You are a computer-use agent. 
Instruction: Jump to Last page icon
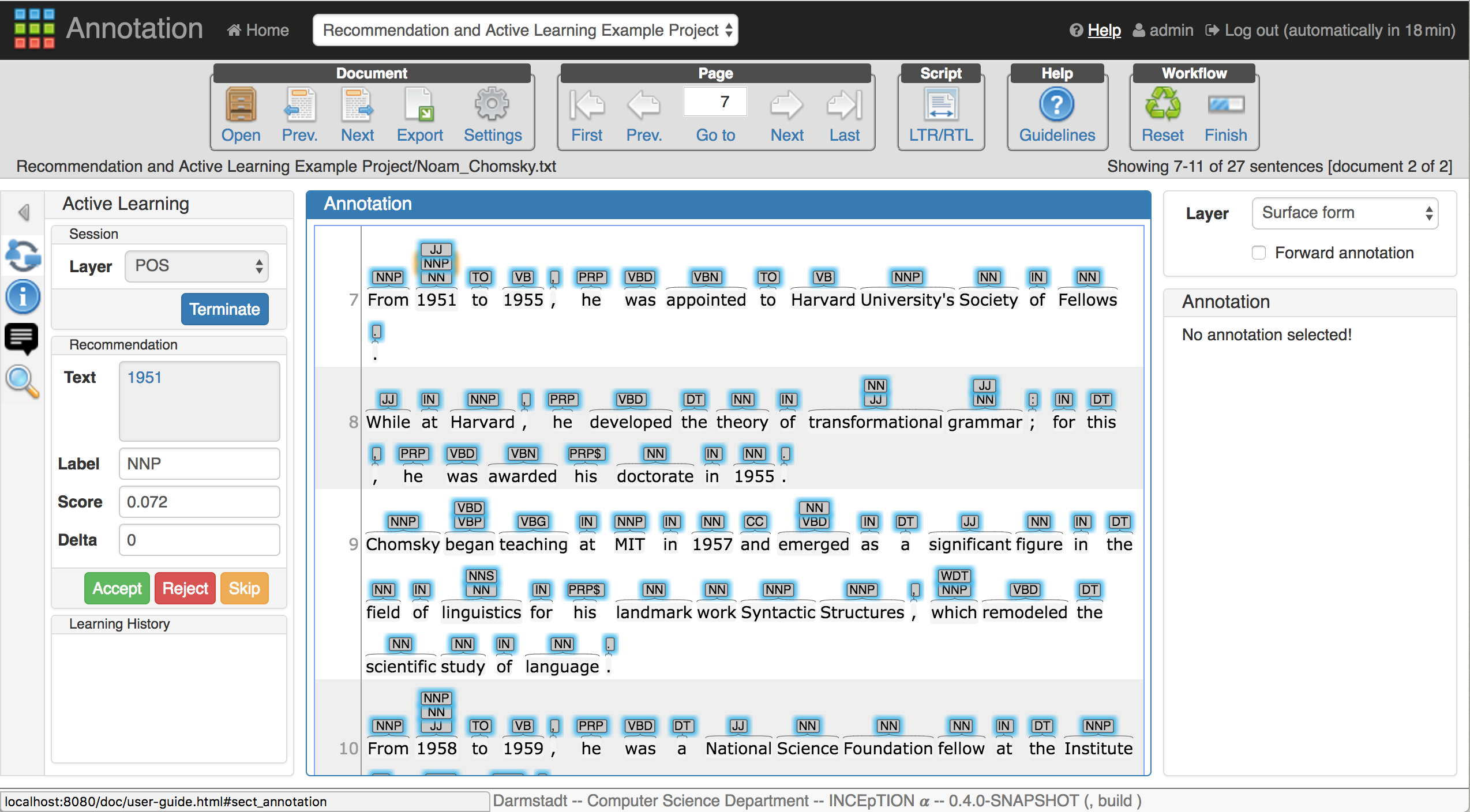pyautogui.click(x=845, y=104)
